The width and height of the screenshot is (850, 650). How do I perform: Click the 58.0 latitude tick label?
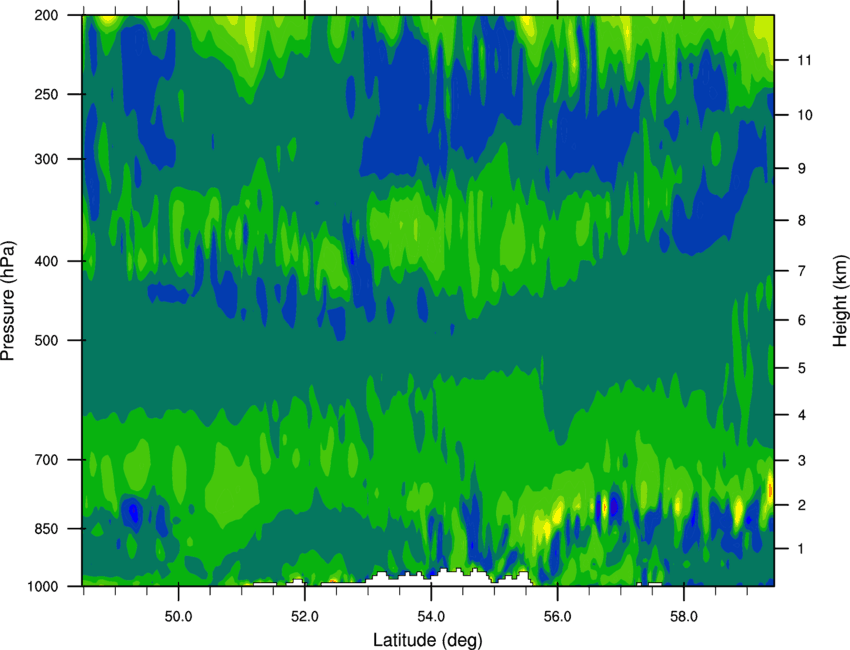[x=684, y=617]
